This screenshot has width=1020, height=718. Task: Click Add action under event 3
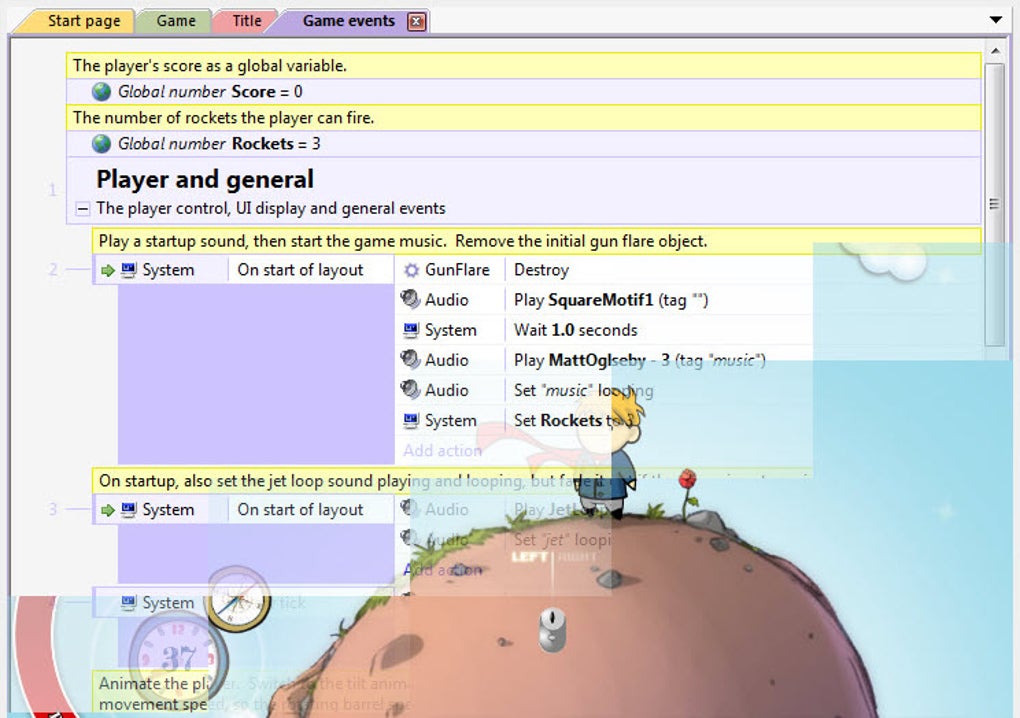click(x=442, y=570)
